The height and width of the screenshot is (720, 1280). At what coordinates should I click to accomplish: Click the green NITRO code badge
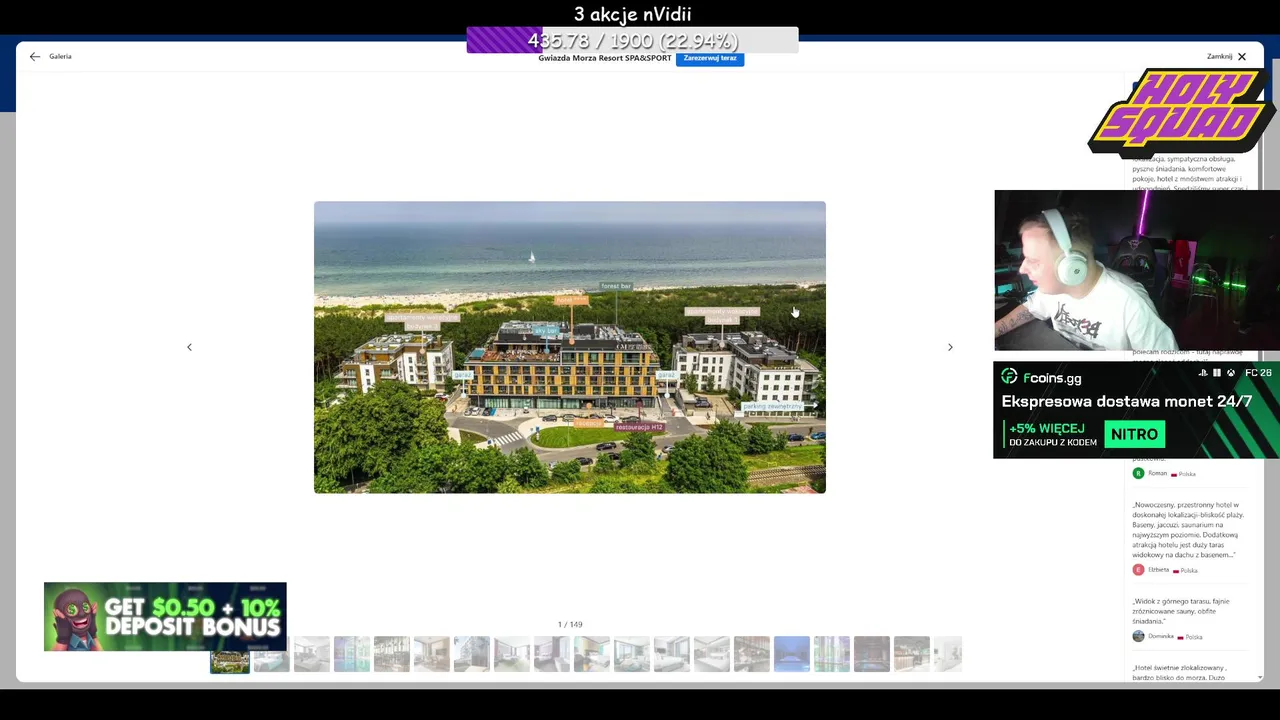[x=1134, y=434]
